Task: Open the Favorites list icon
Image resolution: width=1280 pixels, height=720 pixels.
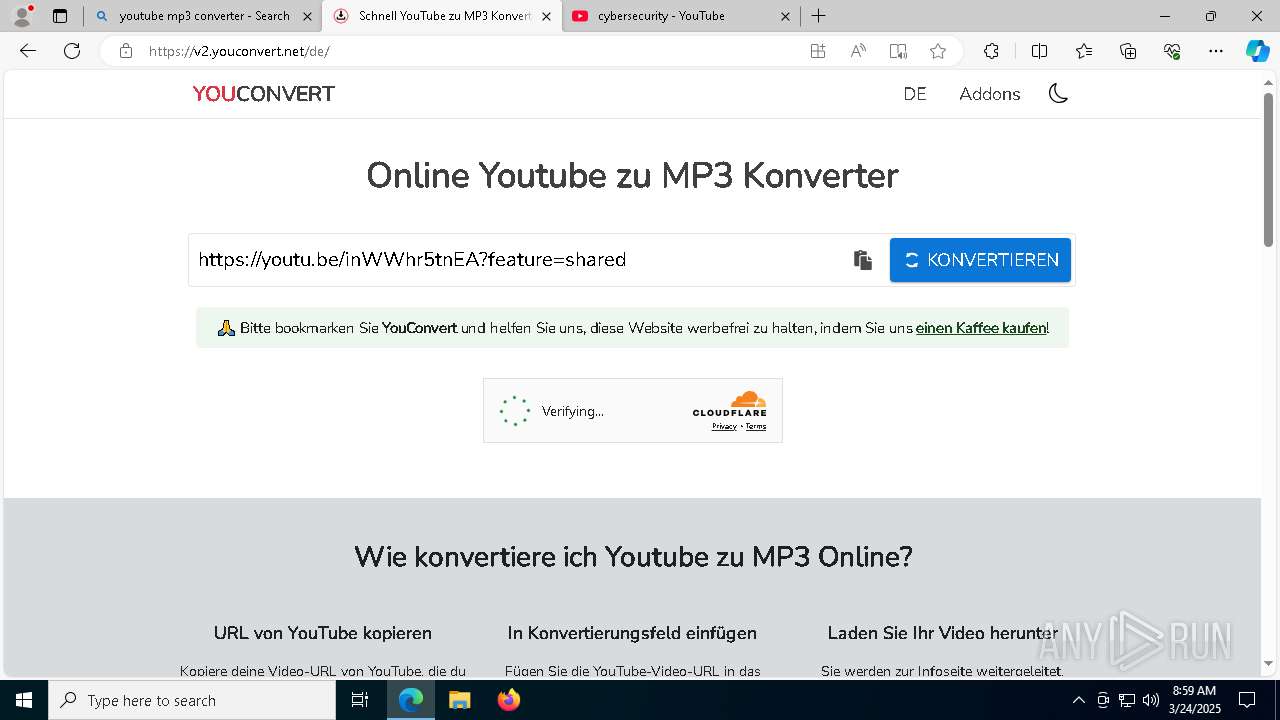Action: pos(1084,51)
